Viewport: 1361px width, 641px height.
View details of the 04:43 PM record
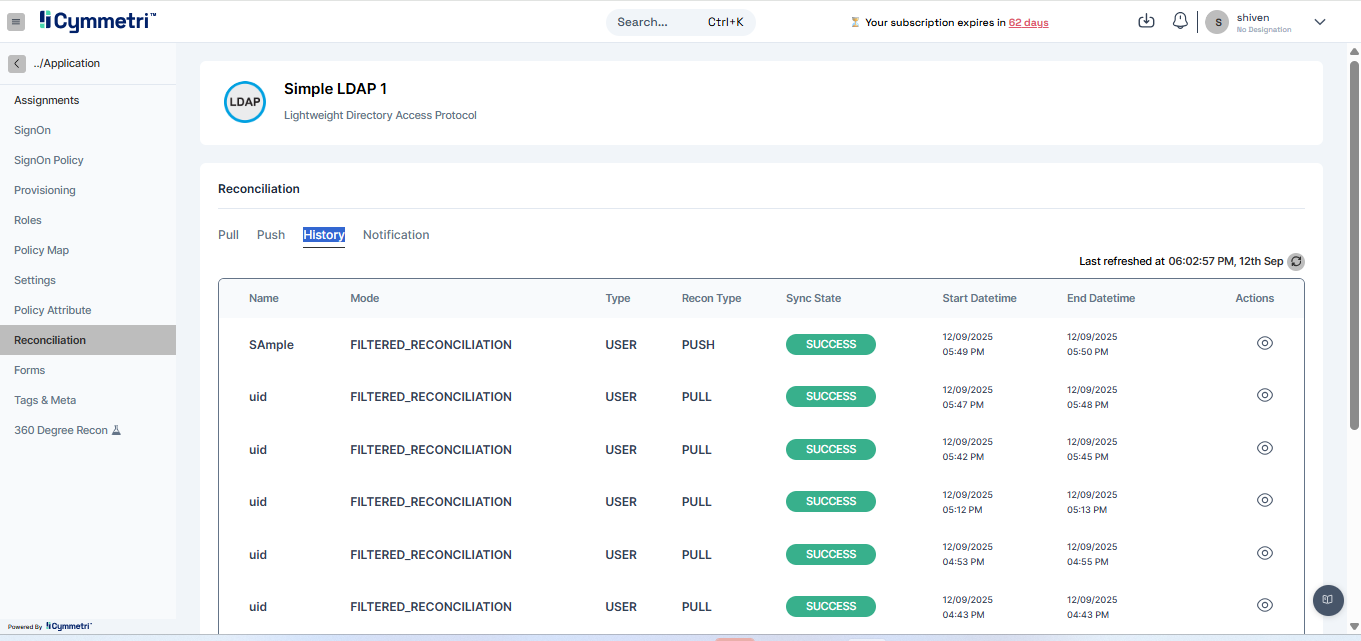[x=1264, y=605]
